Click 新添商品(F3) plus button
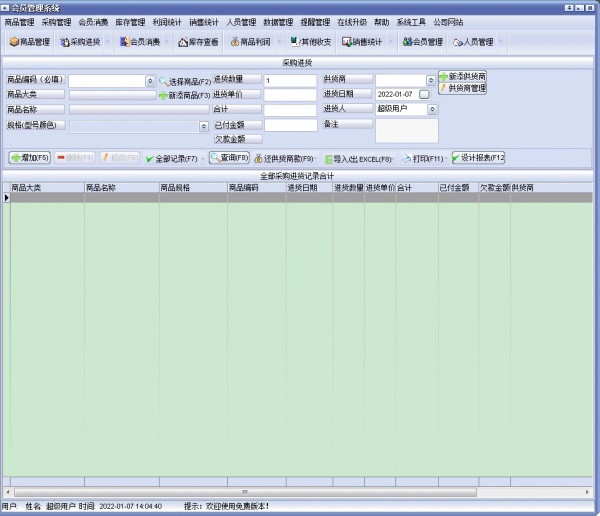Screen dimensions: 600x516 click(185, 95)
